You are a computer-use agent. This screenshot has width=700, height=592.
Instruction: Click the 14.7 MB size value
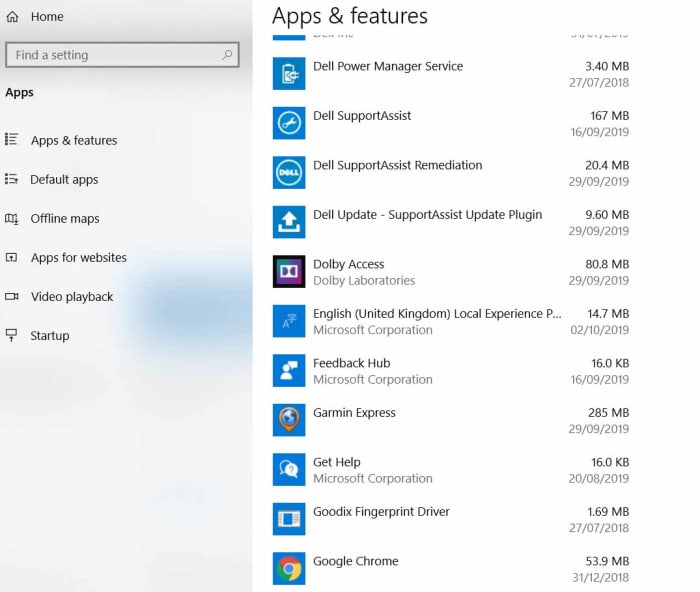pyautogui.click(x=608, y=314)
